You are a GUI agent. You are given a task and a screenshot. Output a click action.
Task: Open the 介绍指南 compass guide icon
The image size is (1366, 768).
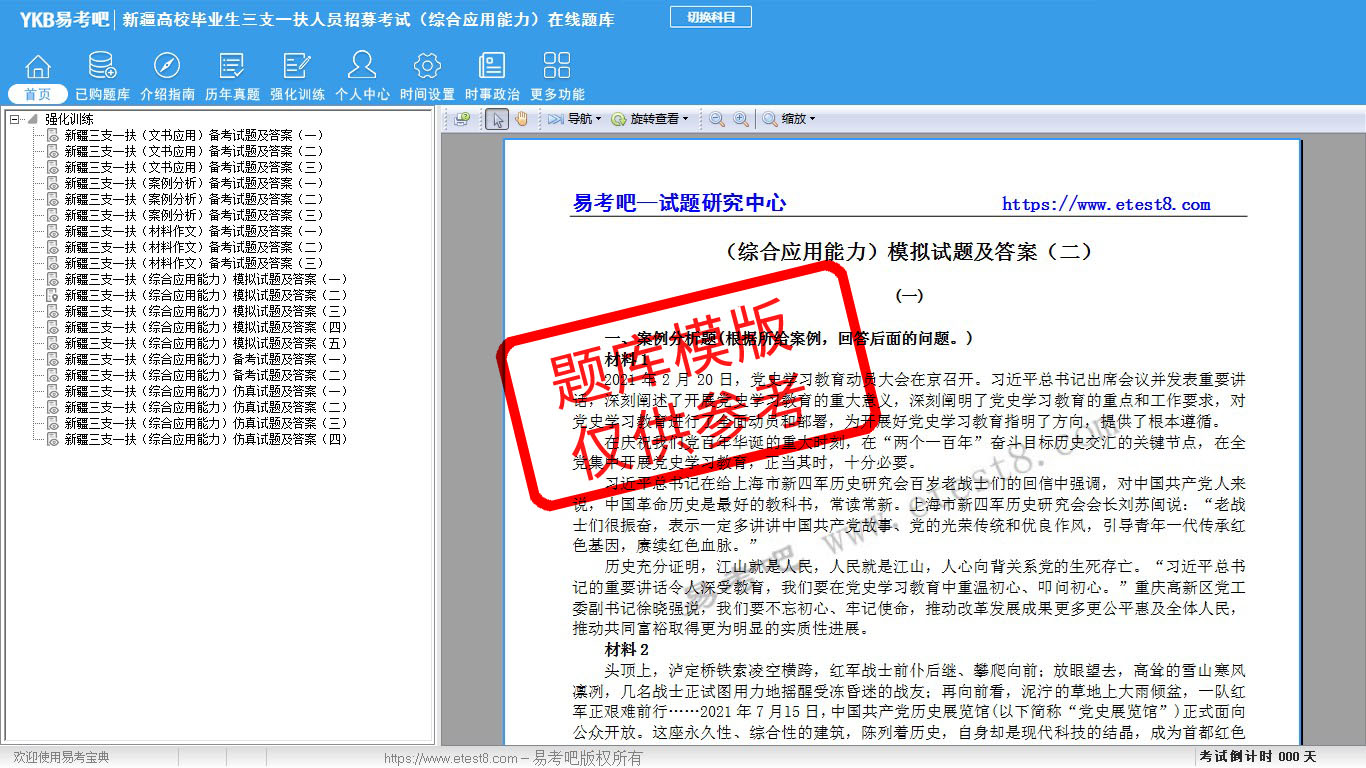click(x=167, y=67)
